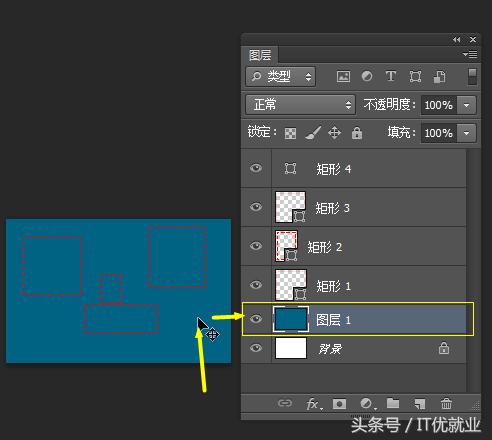The width and height of the screenshot is (492, 440).
Task: Click the adjustment layer filter icon
Action: coord(367,76)
